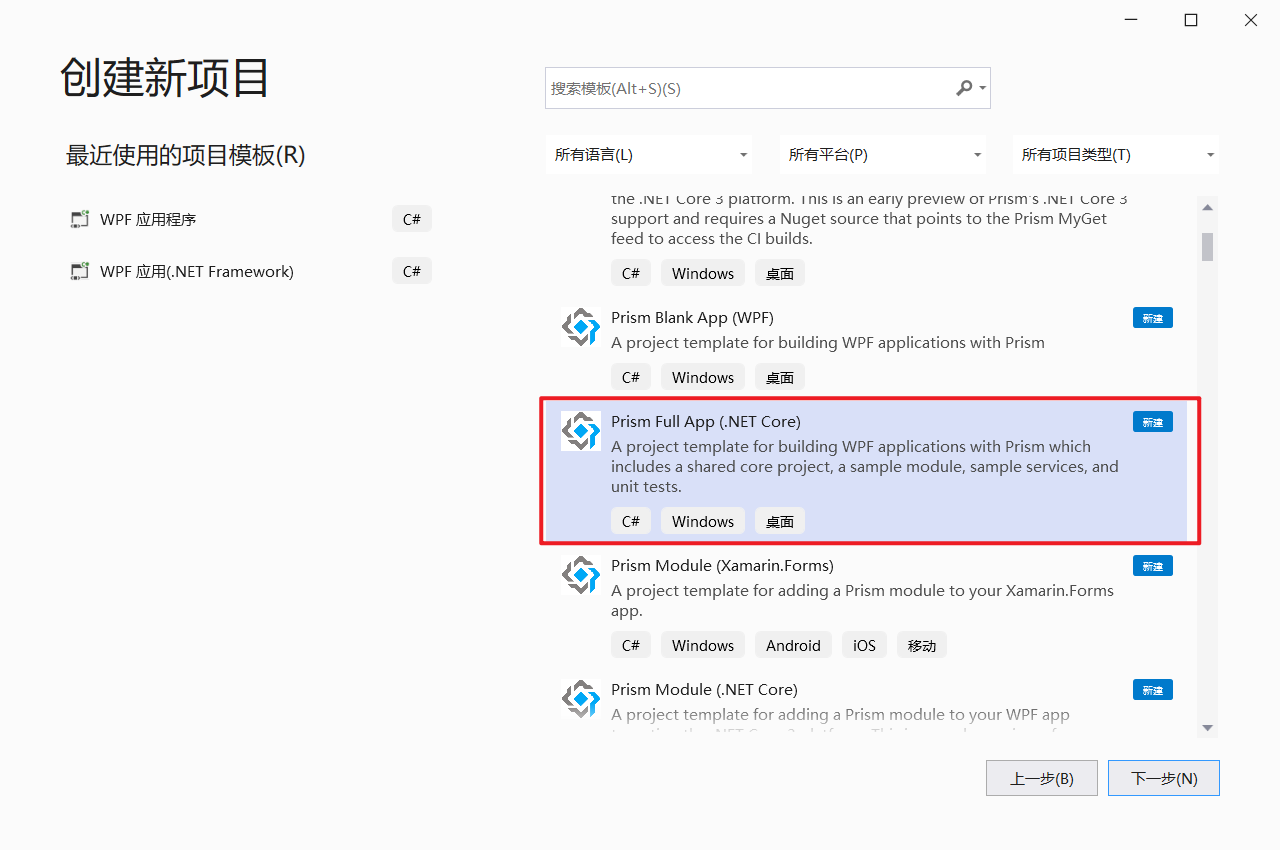This screenshot has height=850, width=1280.
Task: Open the 所有项目类型 project type dropdown
Action: click(1116, 155)
